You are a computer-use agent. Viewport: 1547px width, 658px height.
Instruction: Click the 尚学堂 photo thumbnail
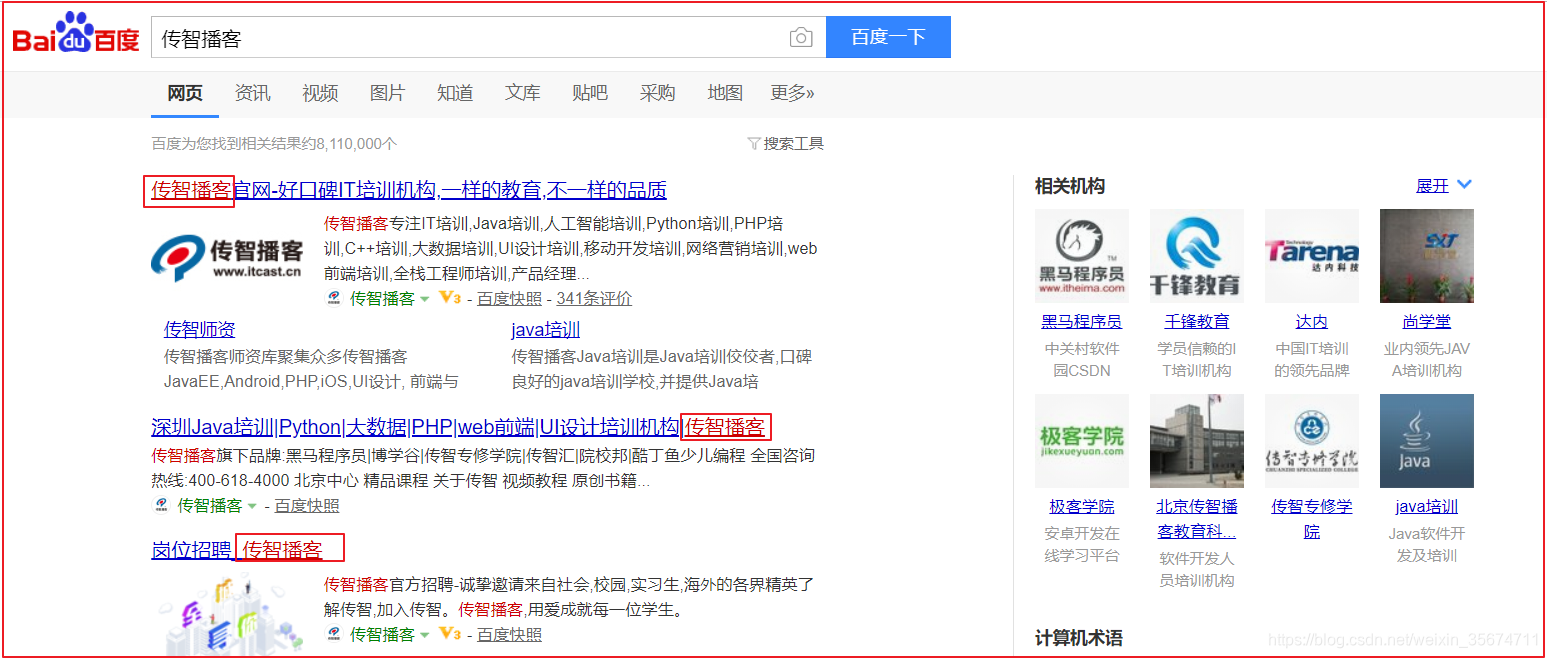[x=1427, y=256]
